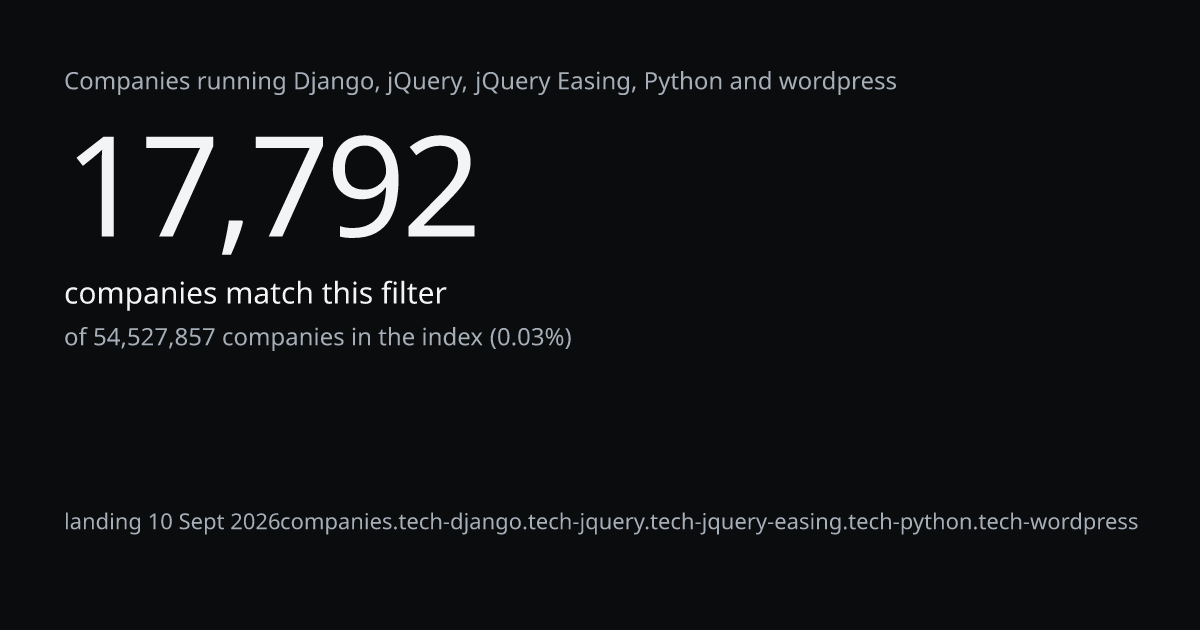Click 'companies in the index' text
The image size is (1200, 630).
click(x=352, y=338)
